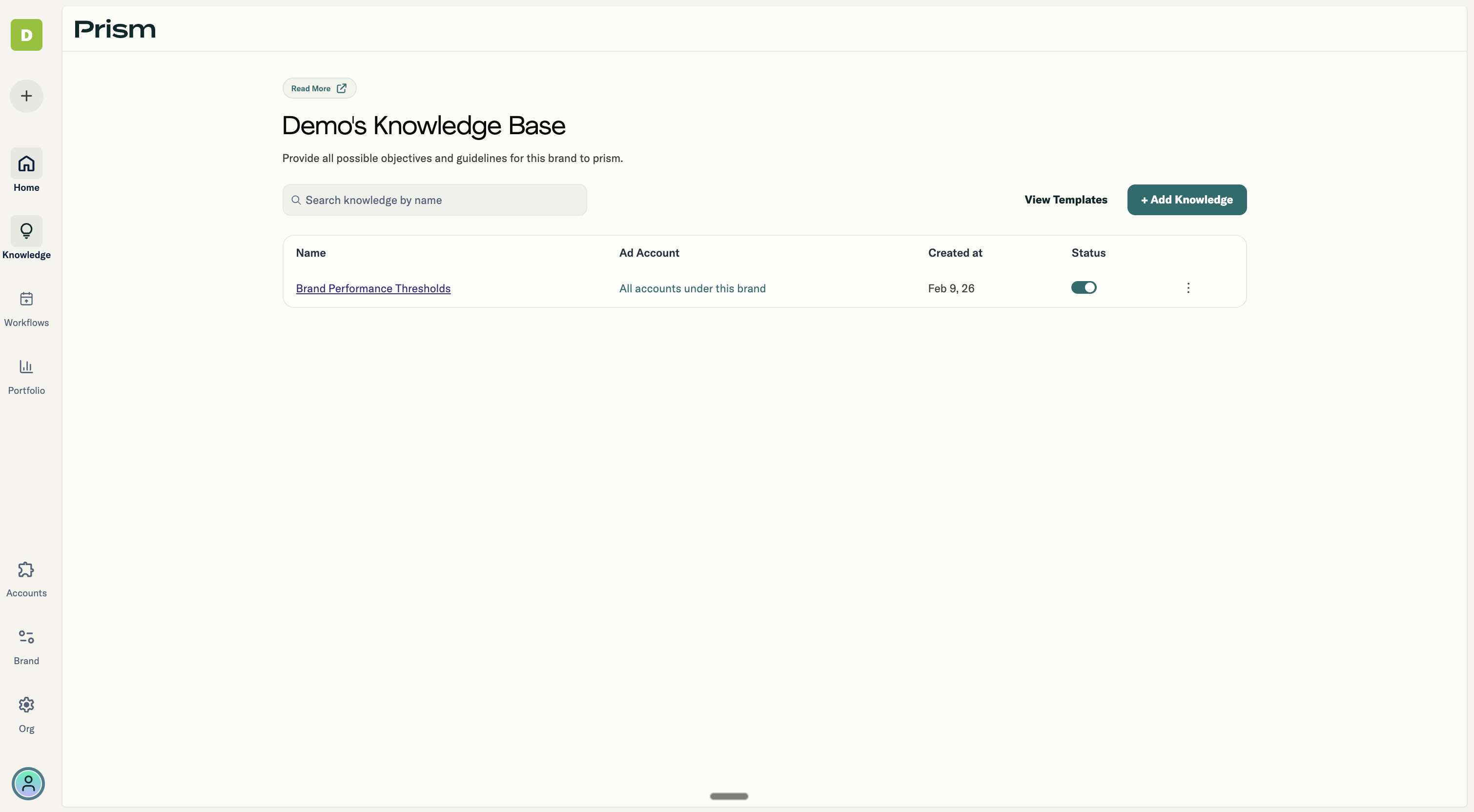
Task: Click View Templates
Action: click(x=1065, y=200)
